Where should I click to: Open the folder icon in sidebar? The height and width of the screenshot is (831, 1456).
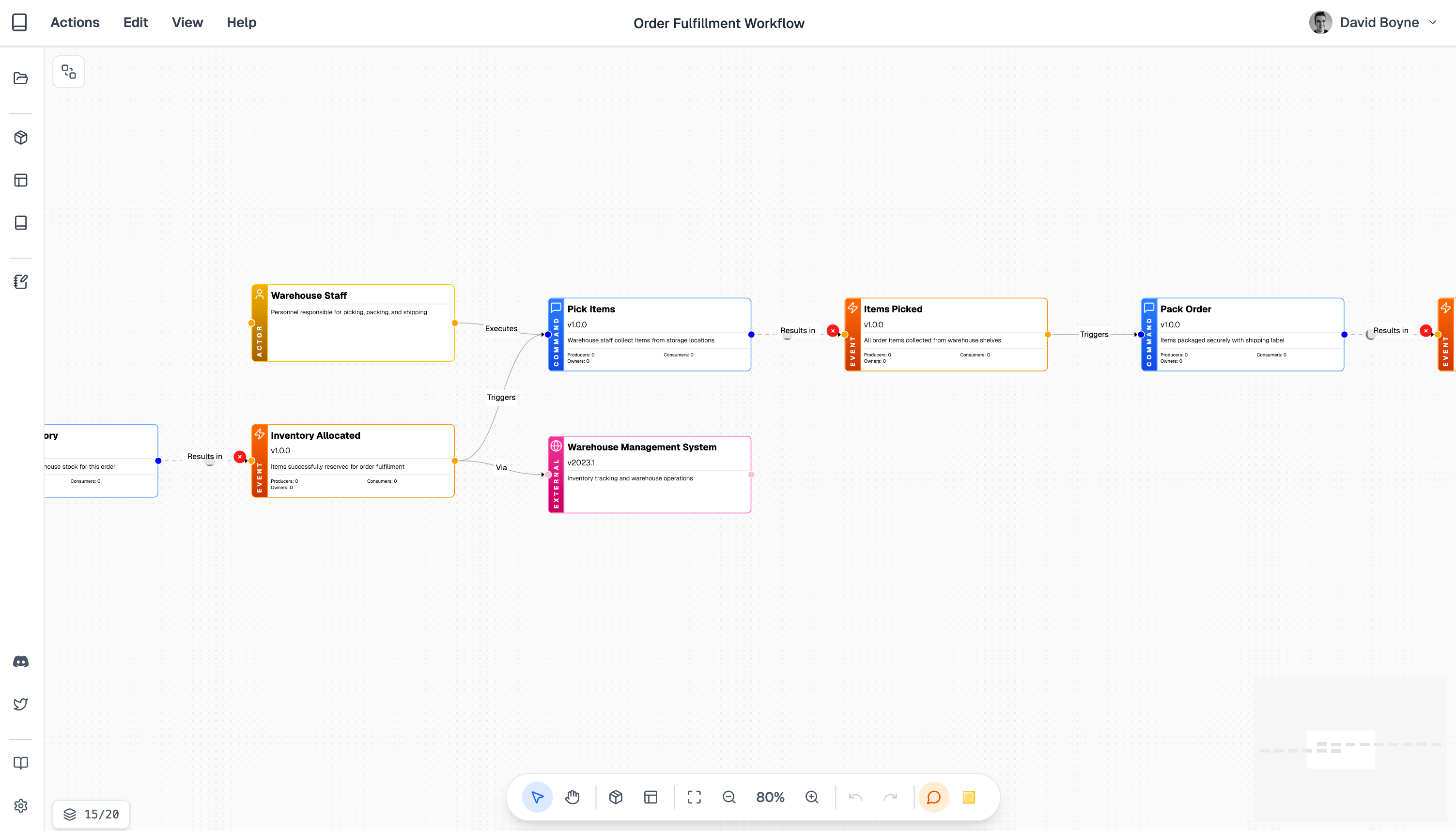click(x=20, y=78)
